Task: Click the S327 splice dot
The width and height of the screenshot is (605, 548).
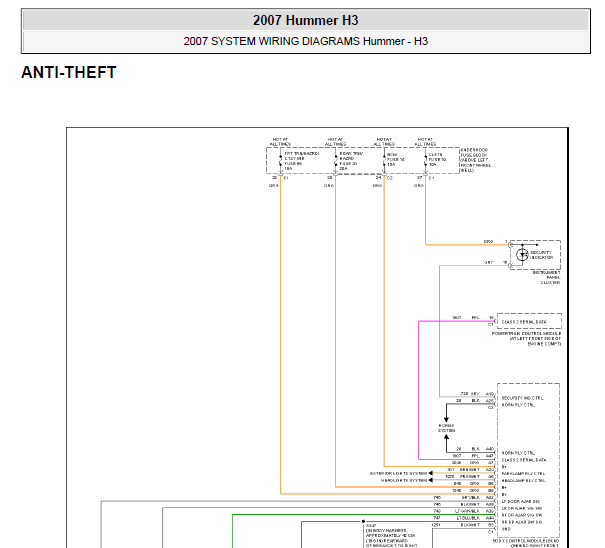Action: (x=363, y=521)
